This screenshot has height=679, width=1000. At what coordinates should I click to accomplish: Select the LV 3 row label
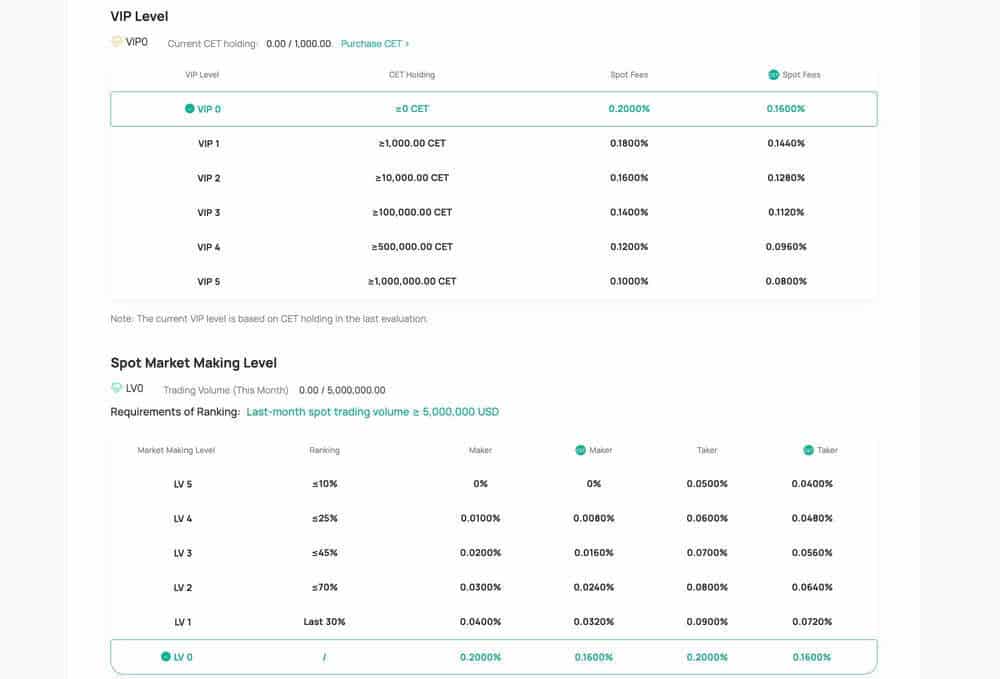pos(183,553)
